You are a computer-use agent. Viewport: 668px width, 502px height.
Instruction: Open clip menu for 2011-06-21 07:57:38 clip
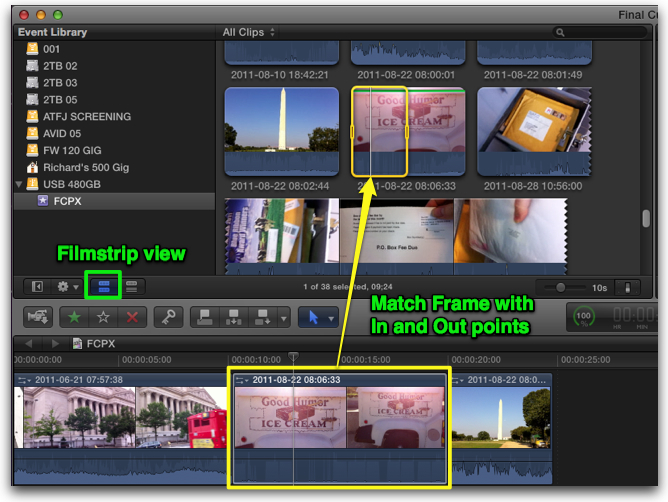coord(24,380)
